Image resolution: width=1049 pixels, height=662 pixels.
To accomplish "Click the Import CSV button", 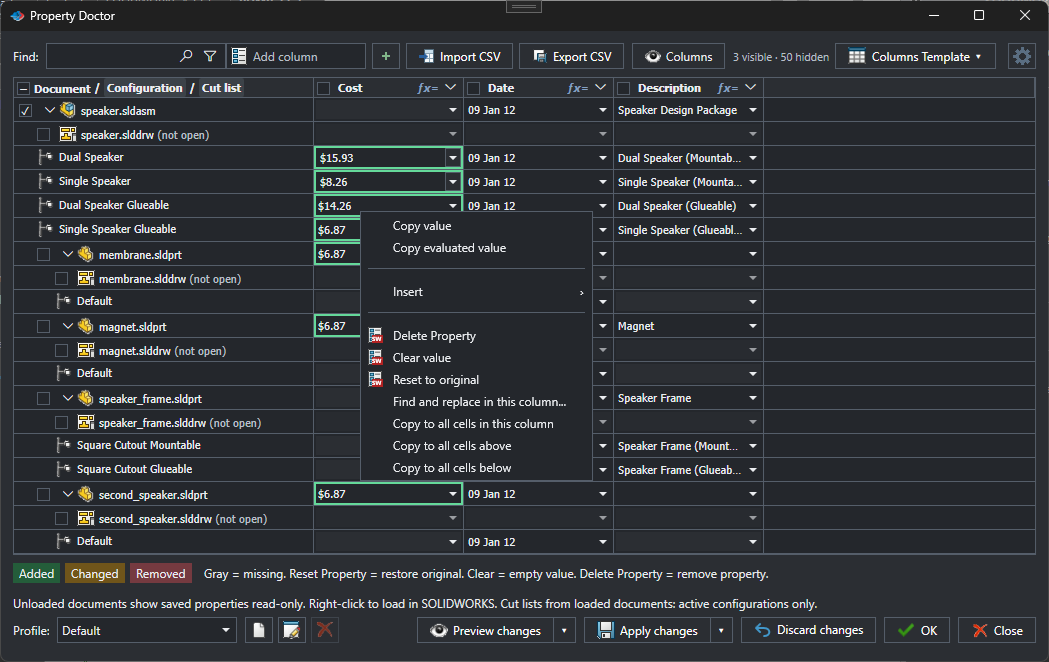I will click(459, 56).
